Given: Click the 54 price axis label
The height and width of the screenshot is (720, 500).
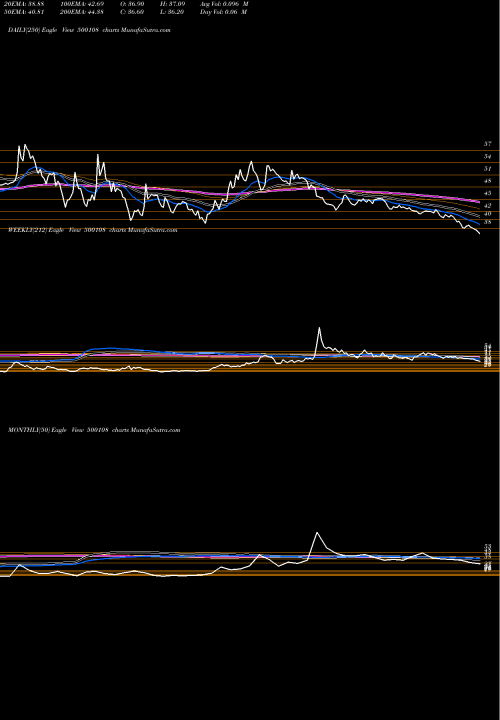Looking at the screenshot, I should point(488,157).
